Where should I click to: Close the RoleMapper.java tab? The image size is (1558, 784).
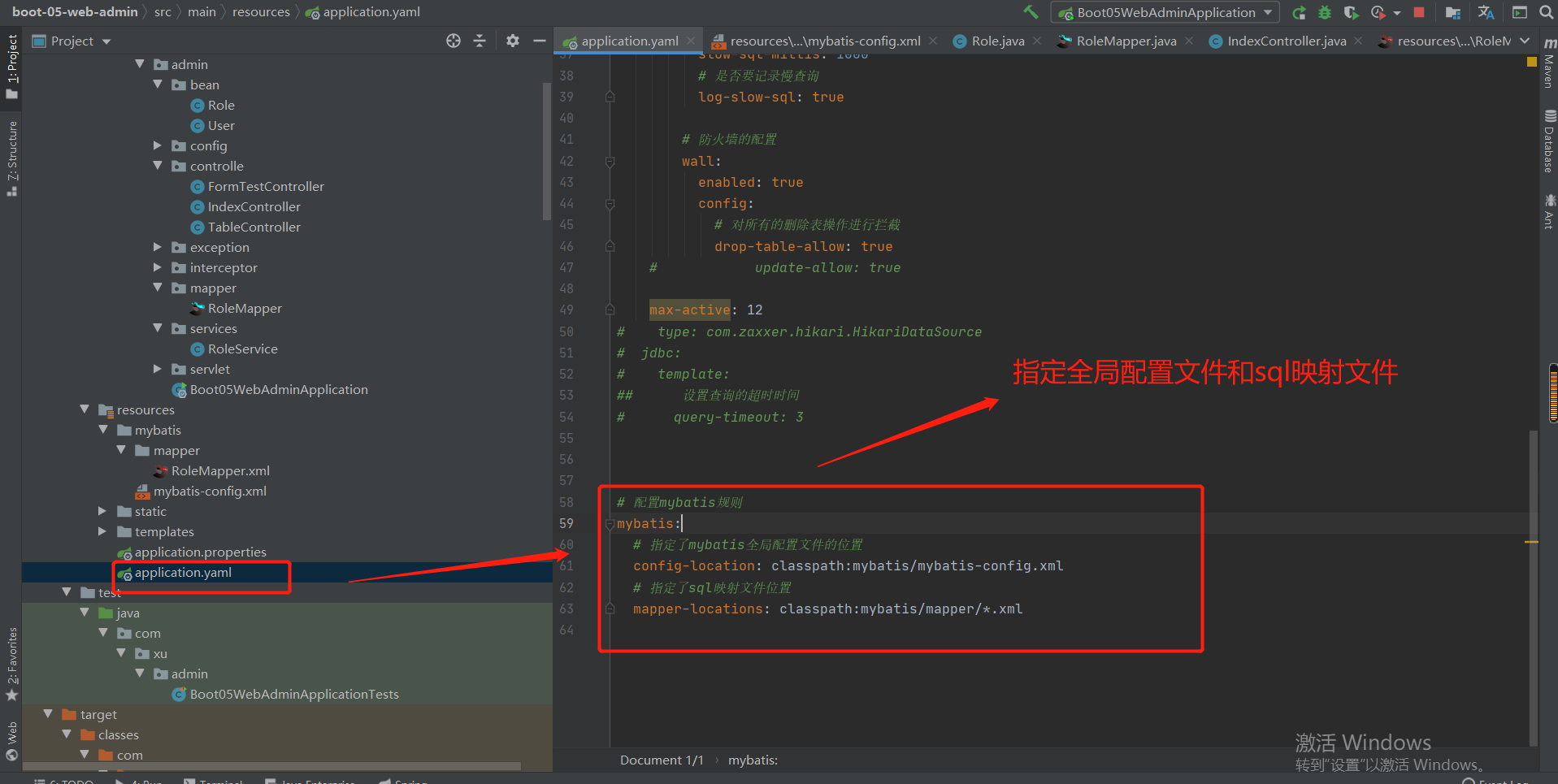pos(1189,41)
